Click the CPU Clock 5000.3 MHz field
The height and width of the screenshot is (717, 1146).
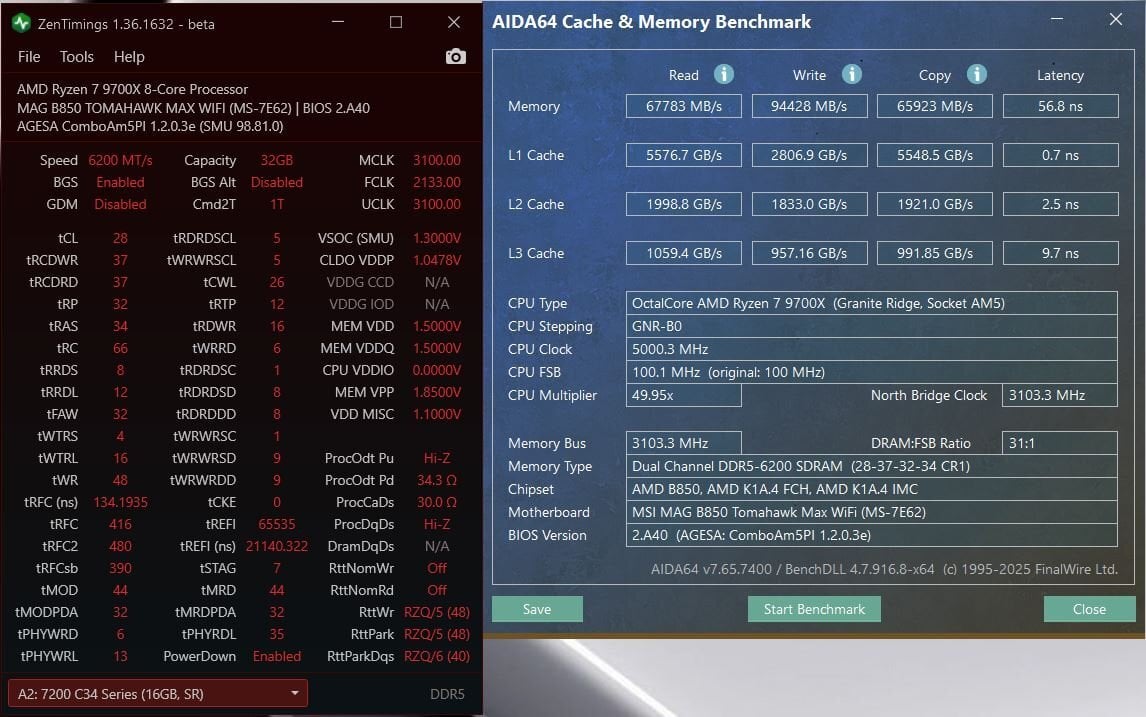[x=871, y=349]
